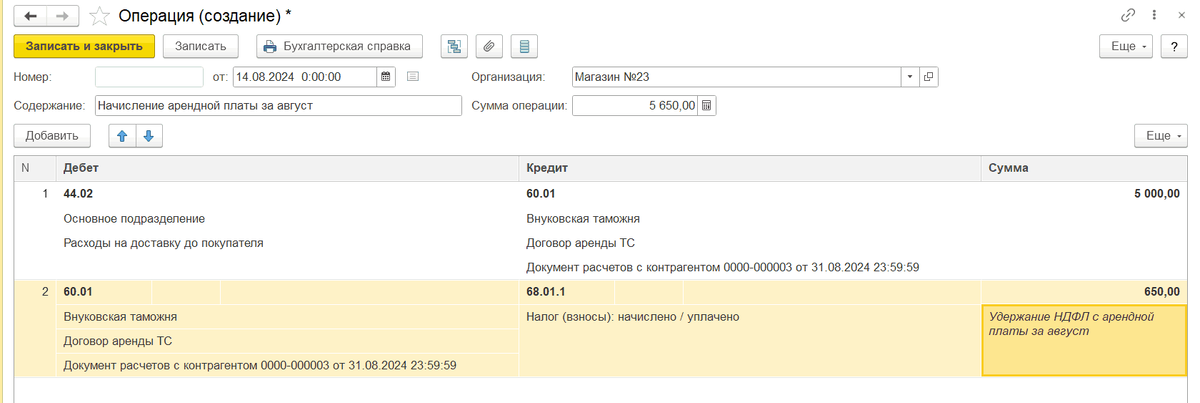
Task: Select row 2 debit Документ расчетов entry
Action: [x=260, y=365]
